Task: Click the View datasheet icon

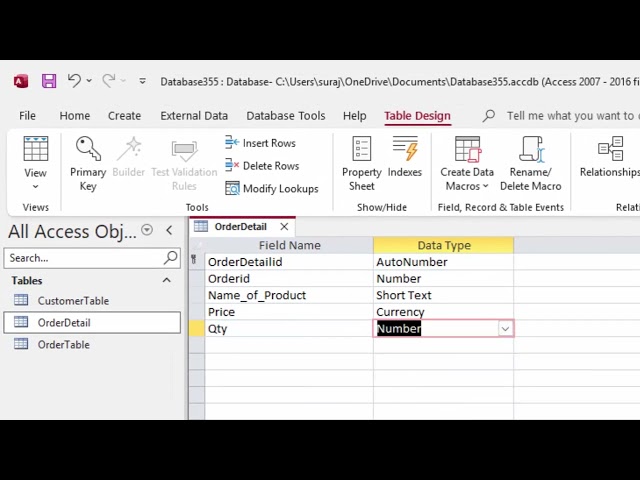Action: click(x=36, y=149)
